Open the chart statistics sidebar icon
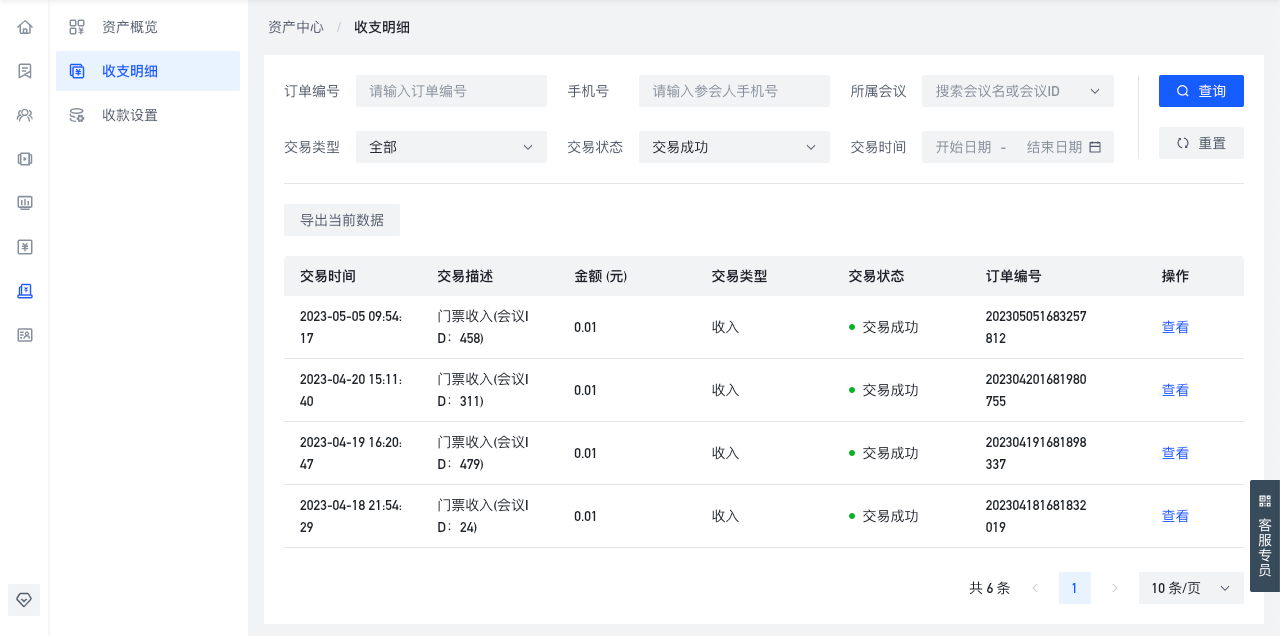 25,203
